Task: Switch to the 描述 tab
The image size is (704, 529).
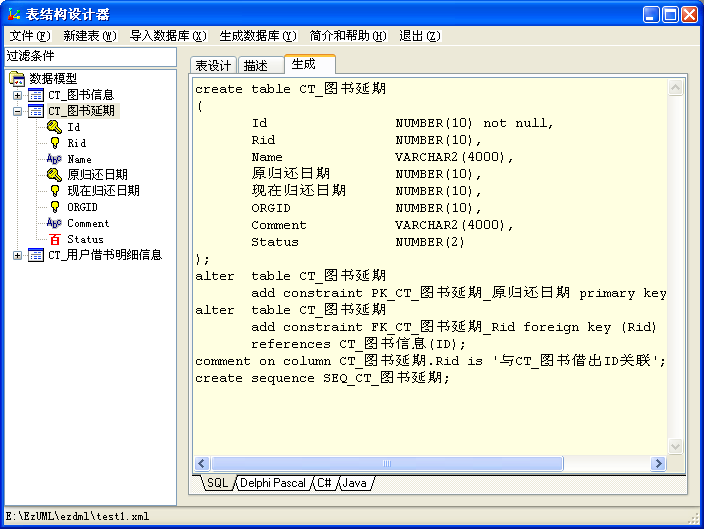Action: (x=256, y=66)
